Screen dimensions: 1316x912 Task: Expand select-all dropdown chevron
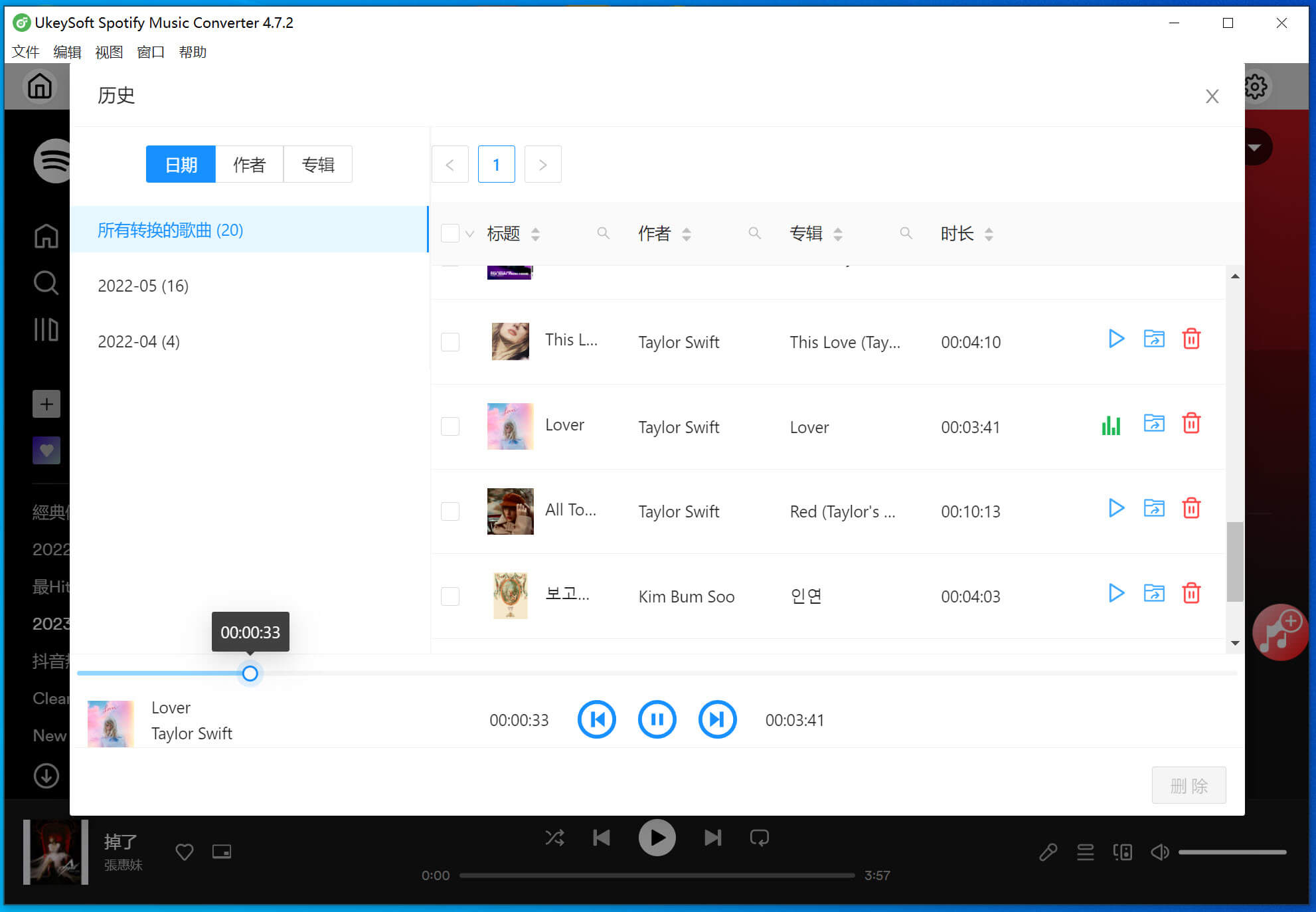pyautogui.click(x=470, y=234)
